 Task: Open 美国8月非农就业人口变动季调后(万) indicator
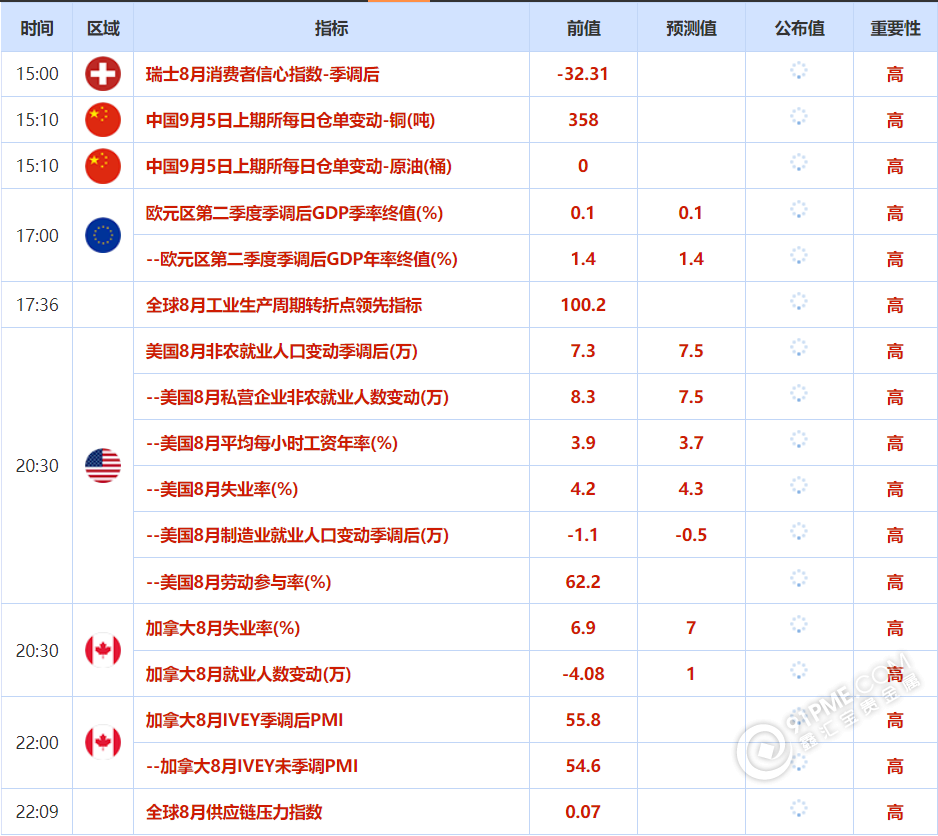pyautogui.click(x=282, y=351)
